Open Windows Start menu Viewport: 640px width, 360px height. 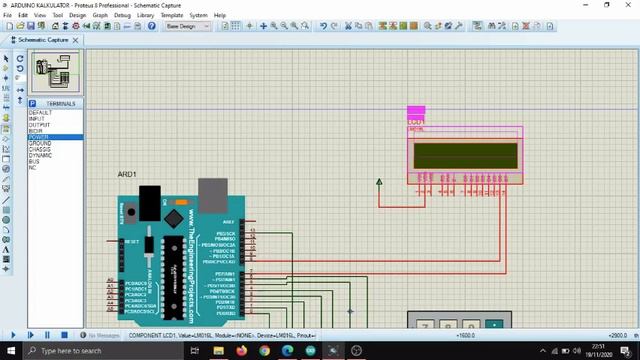pos(11,351)
